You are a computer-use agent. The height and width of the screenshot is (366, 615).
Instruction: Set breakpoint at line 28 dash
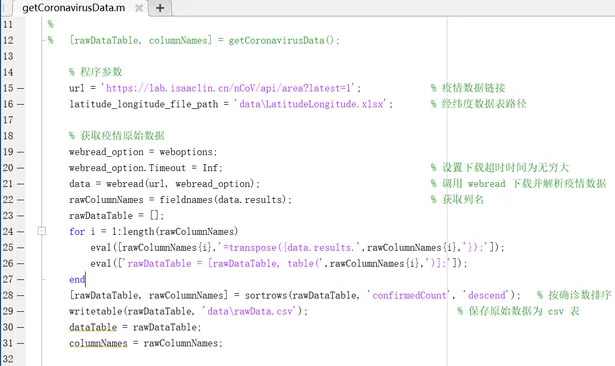point(20,295)
